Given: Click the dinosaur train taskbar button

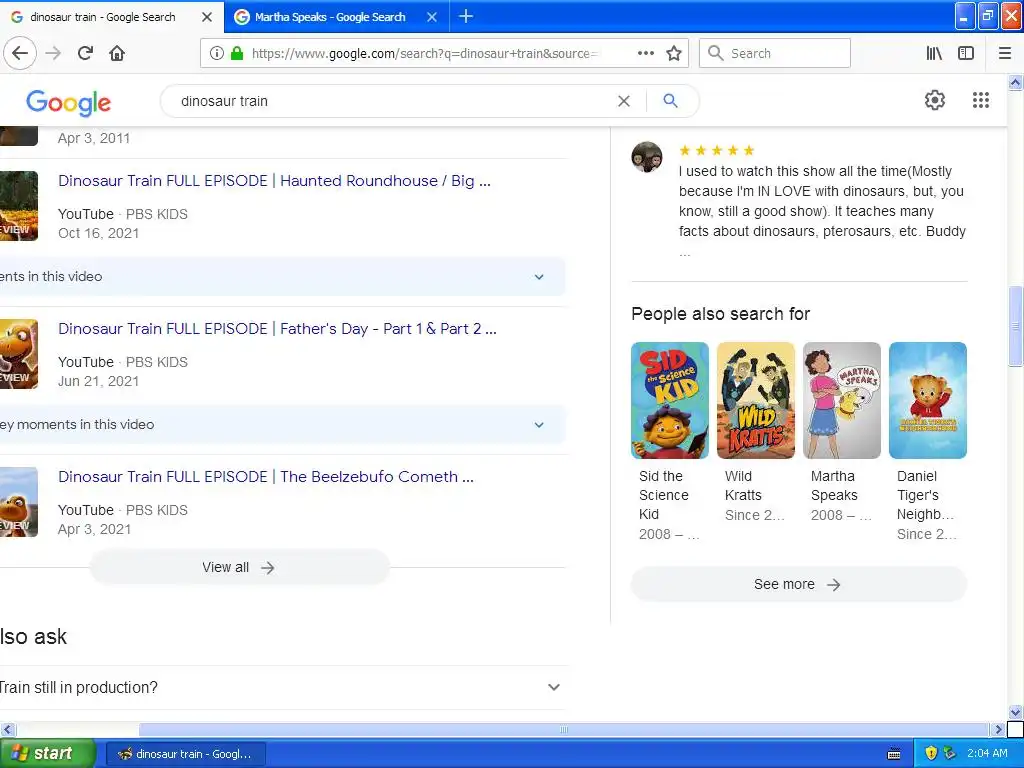Looking at the screenshot, I should [185, 754].
